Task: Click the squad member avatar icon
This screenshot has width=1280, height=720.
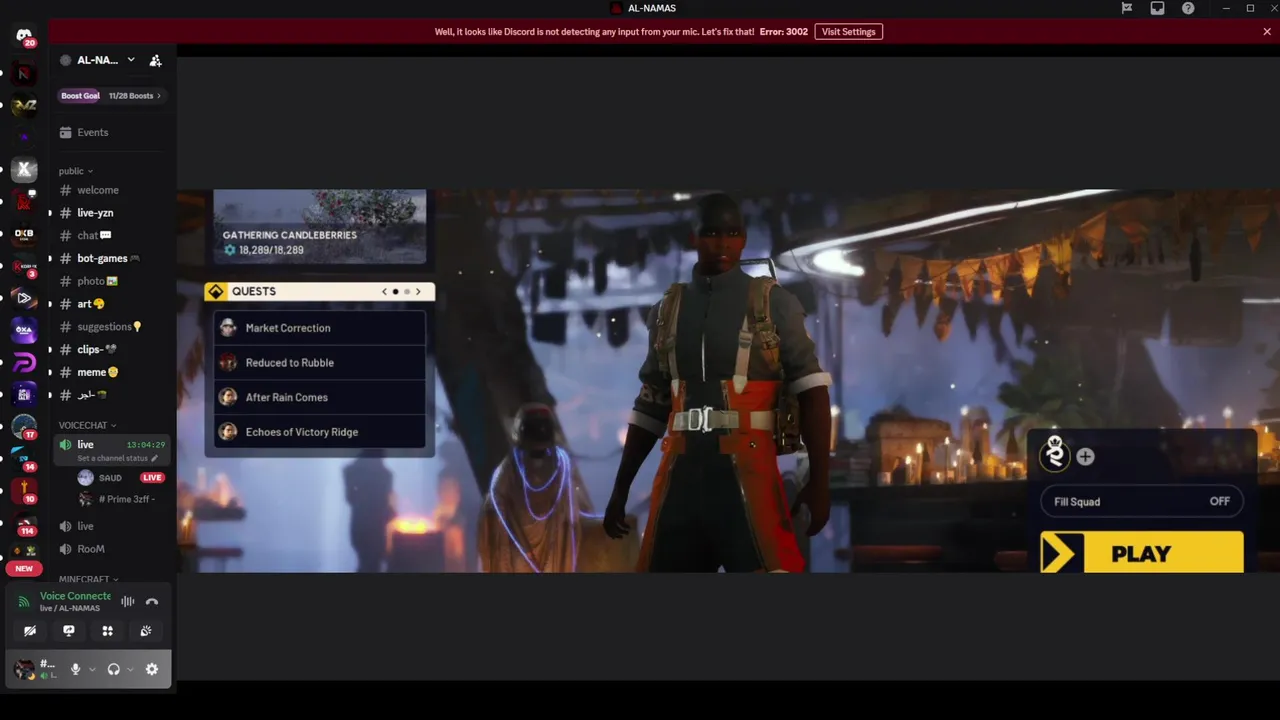Action: 1054,453
